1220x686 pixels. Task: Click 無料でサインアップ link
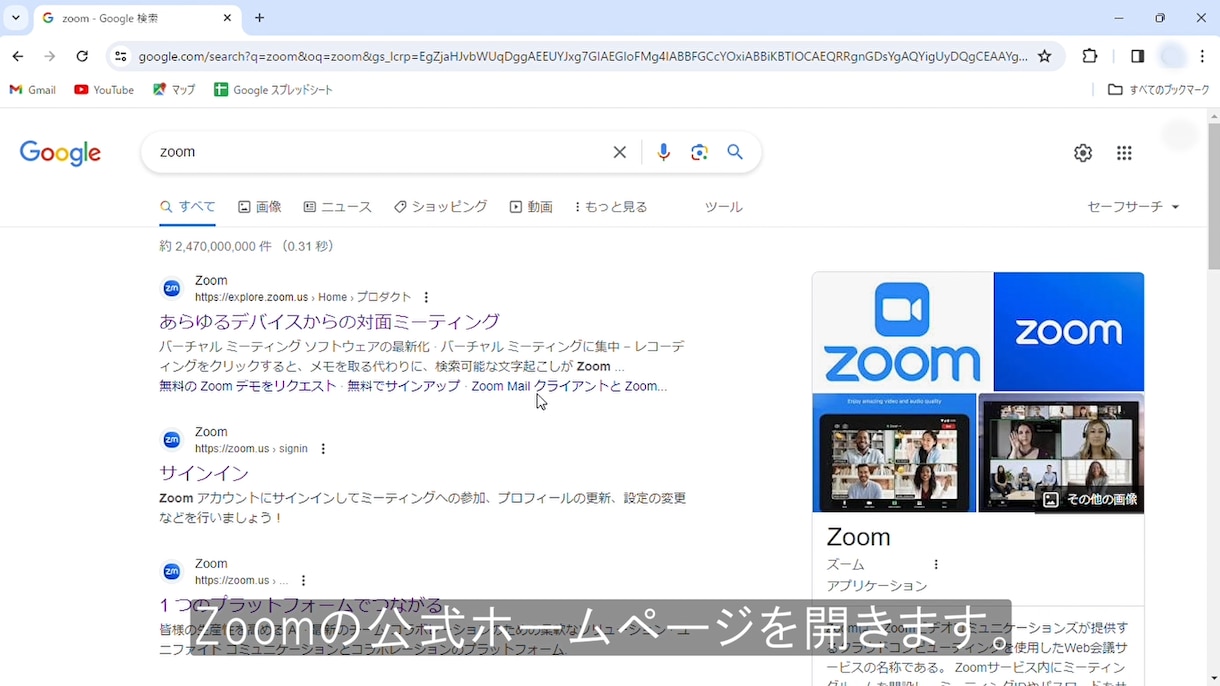[x=404, y=386]
